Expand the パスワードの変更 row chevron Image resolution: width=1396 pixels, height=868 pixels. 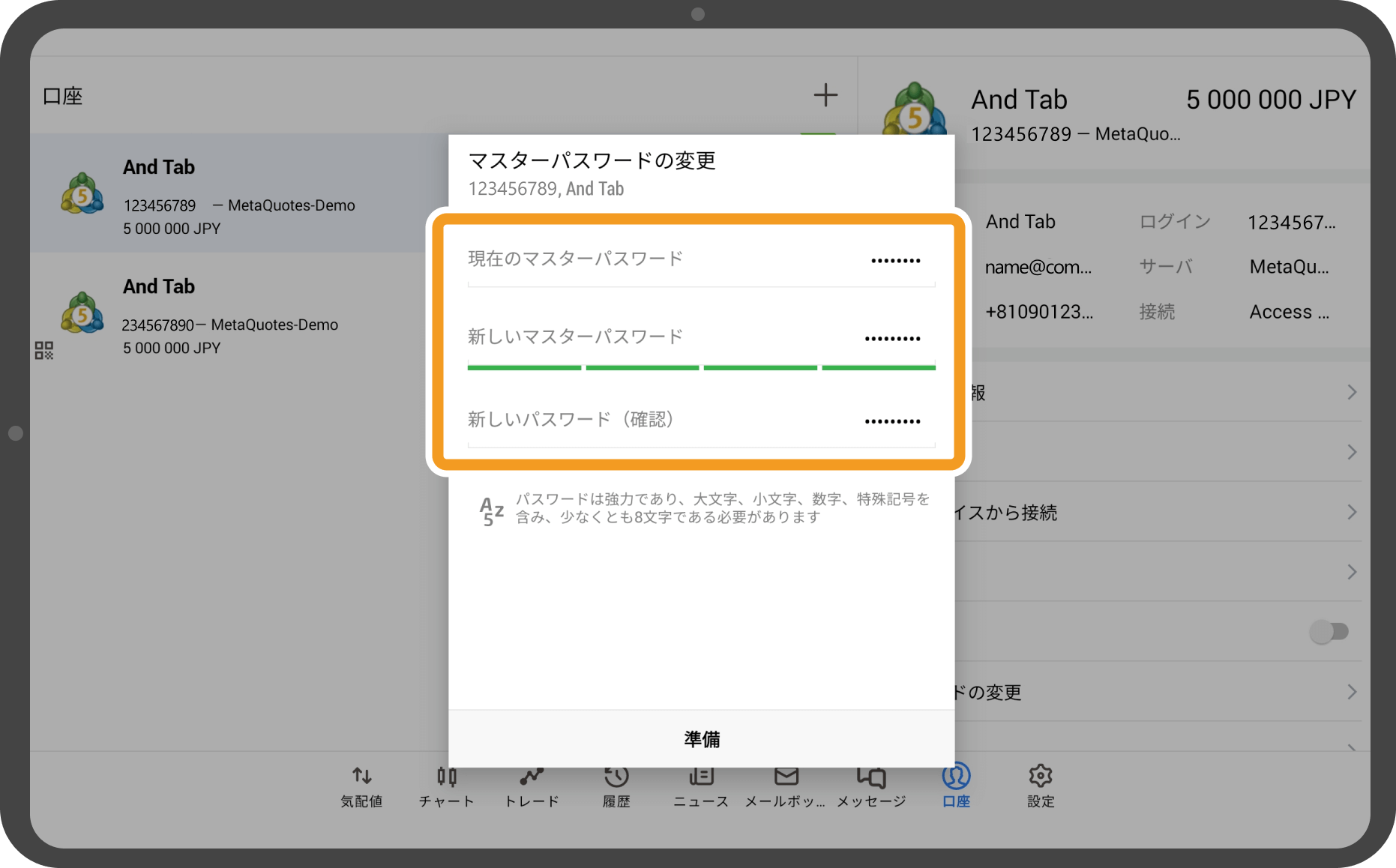pos(1352,692)
